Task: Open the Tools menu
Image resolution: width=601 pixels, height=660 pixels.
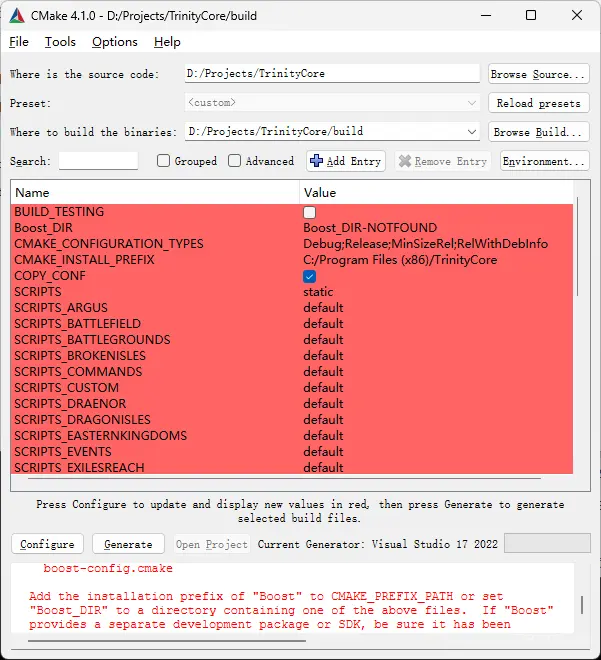Action: [x=60, y=42]
